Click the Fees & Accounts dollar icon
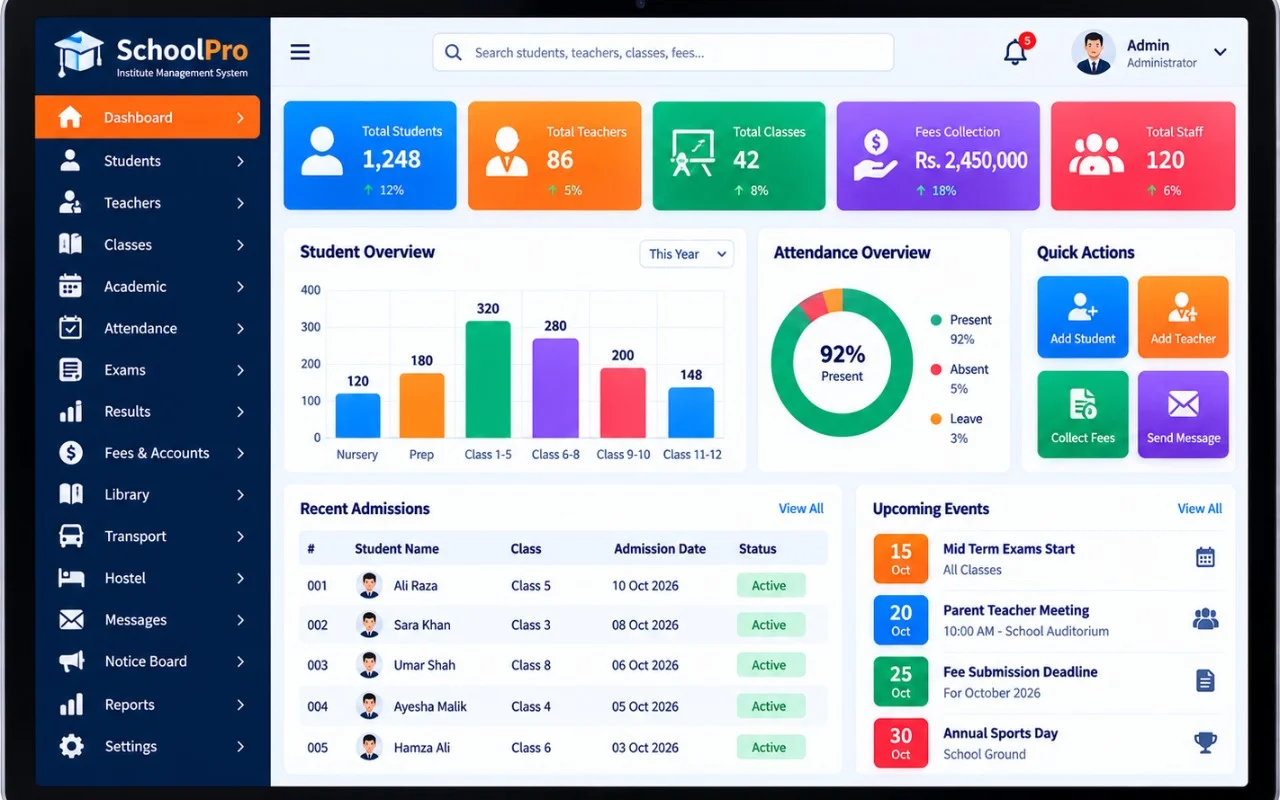1280x800 pixels. [71, 453]
